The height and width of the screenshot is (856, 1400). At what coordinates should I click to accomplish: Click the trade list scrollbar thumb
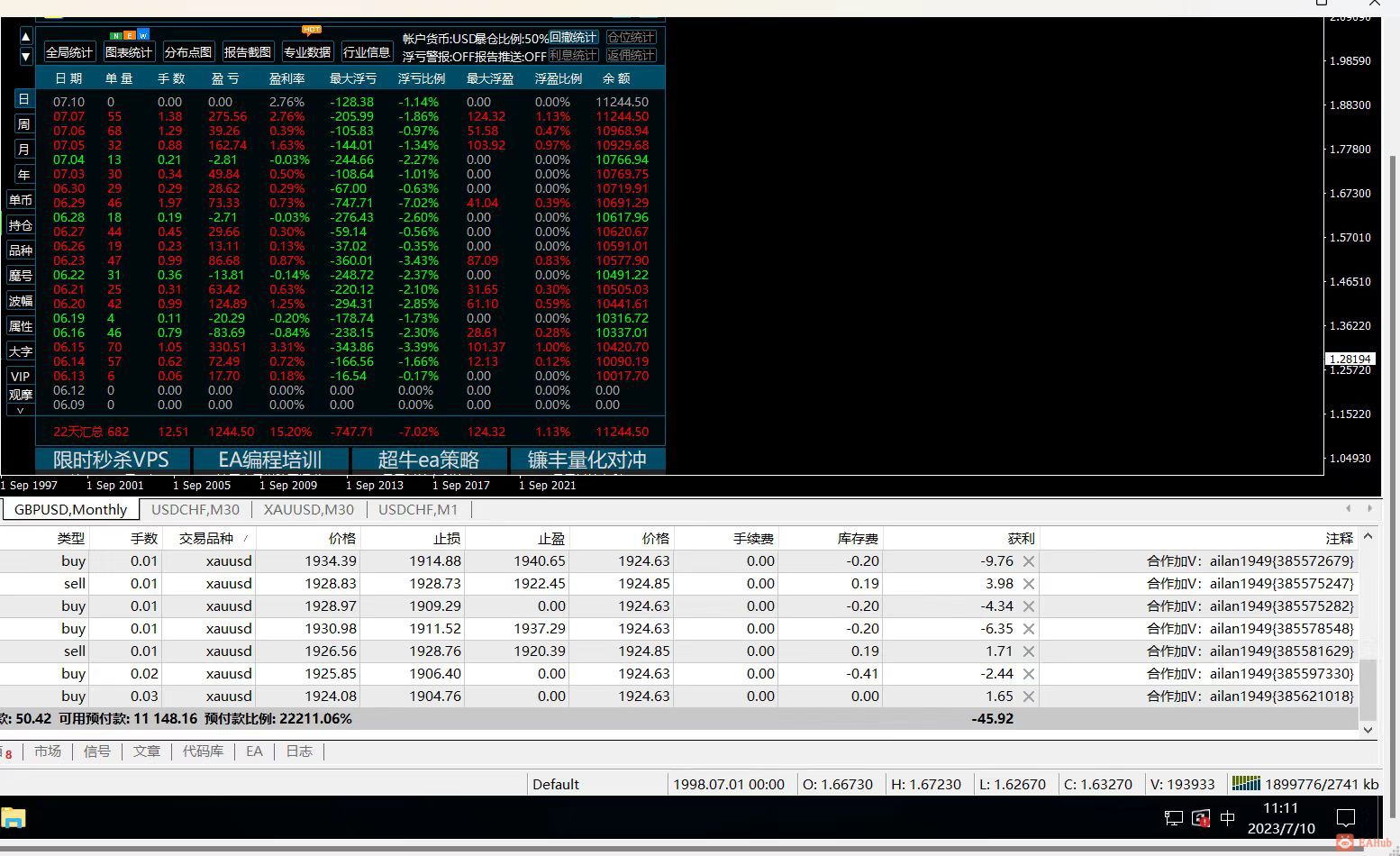(1368, 688)
